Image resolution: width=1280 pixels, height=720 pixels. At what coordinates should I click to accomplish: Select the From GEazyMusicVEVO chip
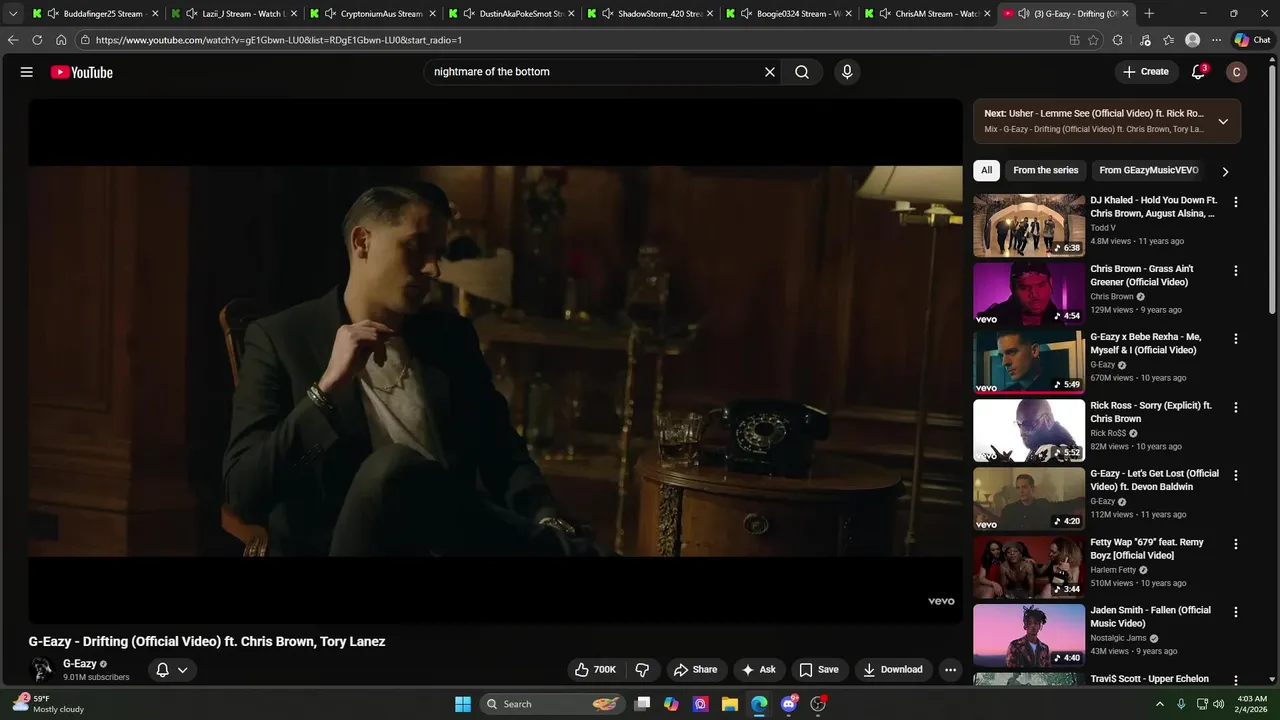(x=1148, y=170)
